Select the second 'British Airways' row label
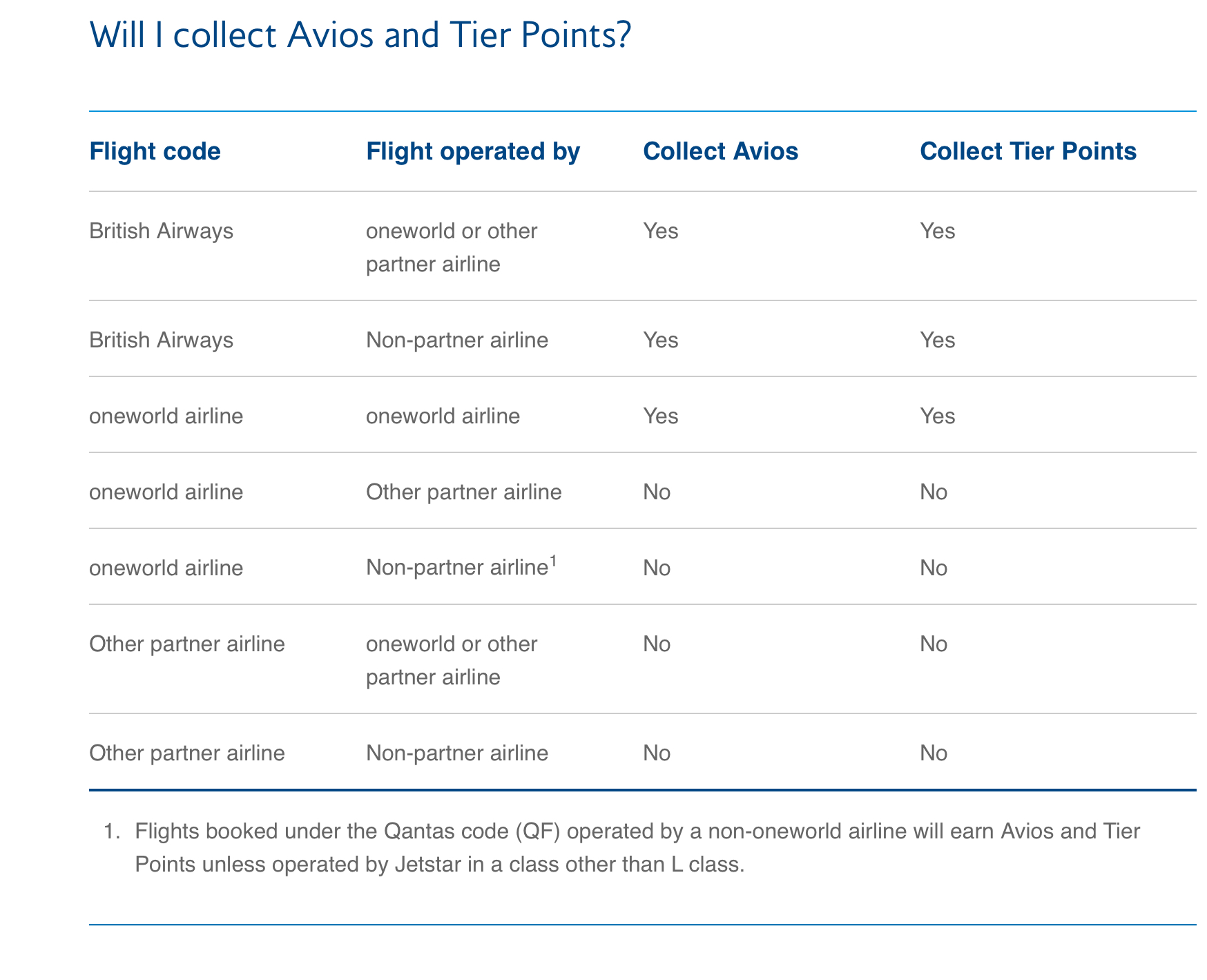This screenshot has height=980, width=1207. click(162, 340)
